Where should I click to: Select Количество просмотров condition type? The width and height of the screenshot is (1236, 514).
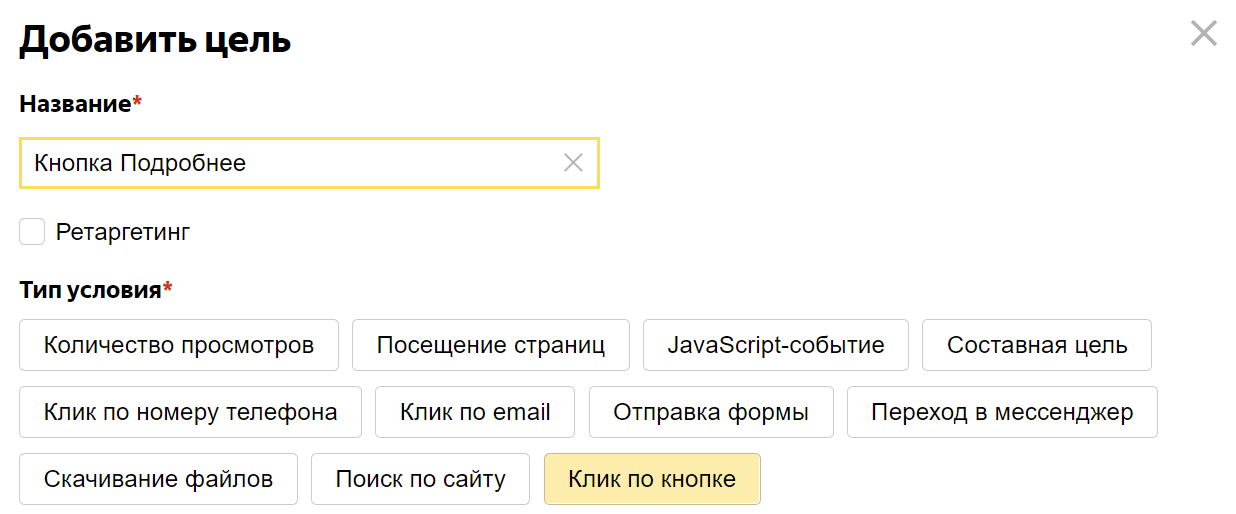coord(179,345)
